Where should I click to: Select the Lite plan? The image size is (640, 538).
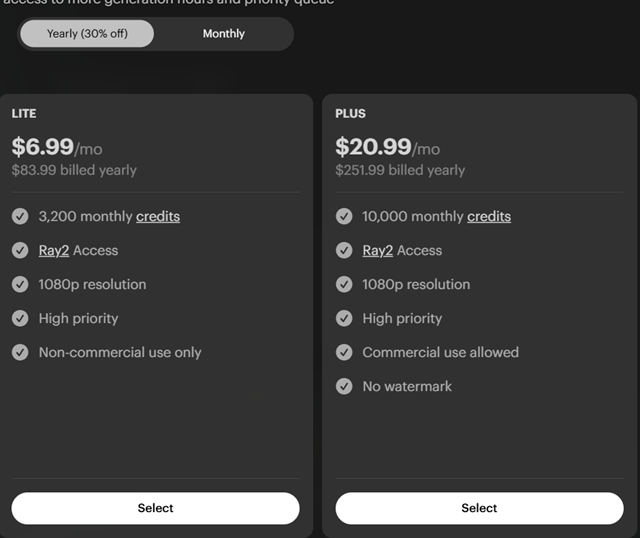155,508
